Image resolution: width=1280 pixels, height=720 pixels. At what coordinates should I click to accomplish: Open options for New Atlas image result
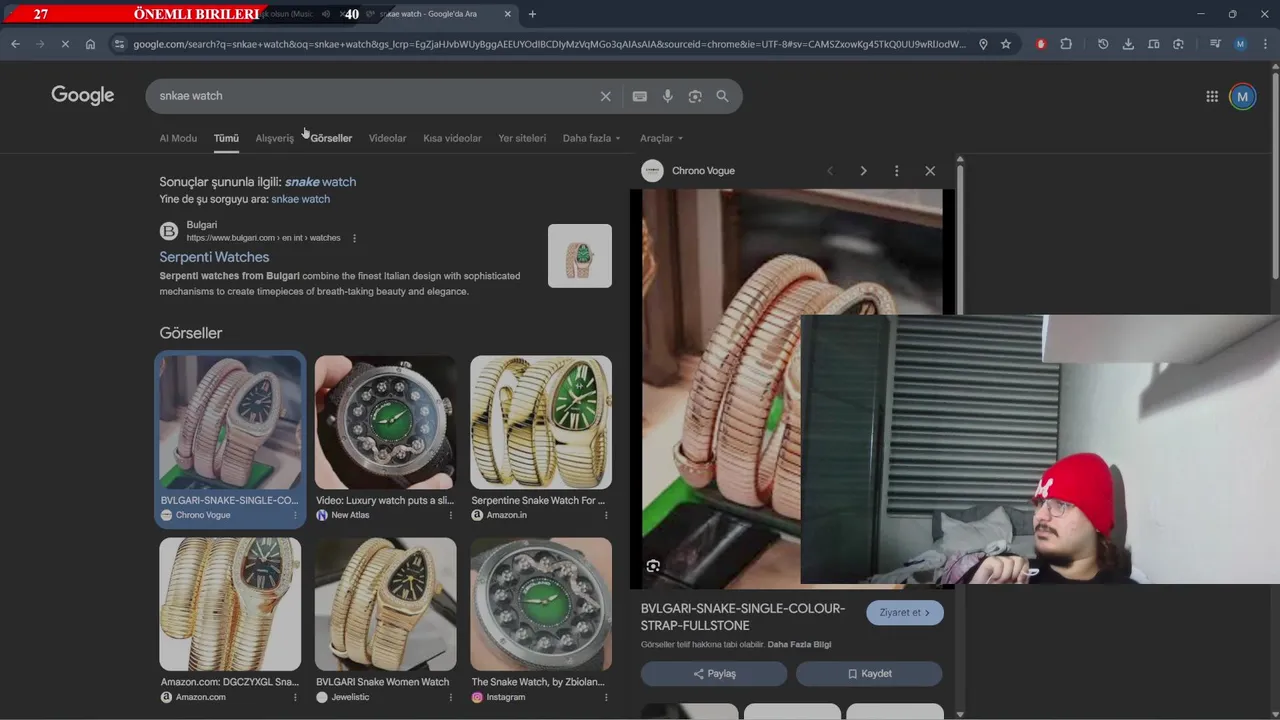[x=450, y=515]
